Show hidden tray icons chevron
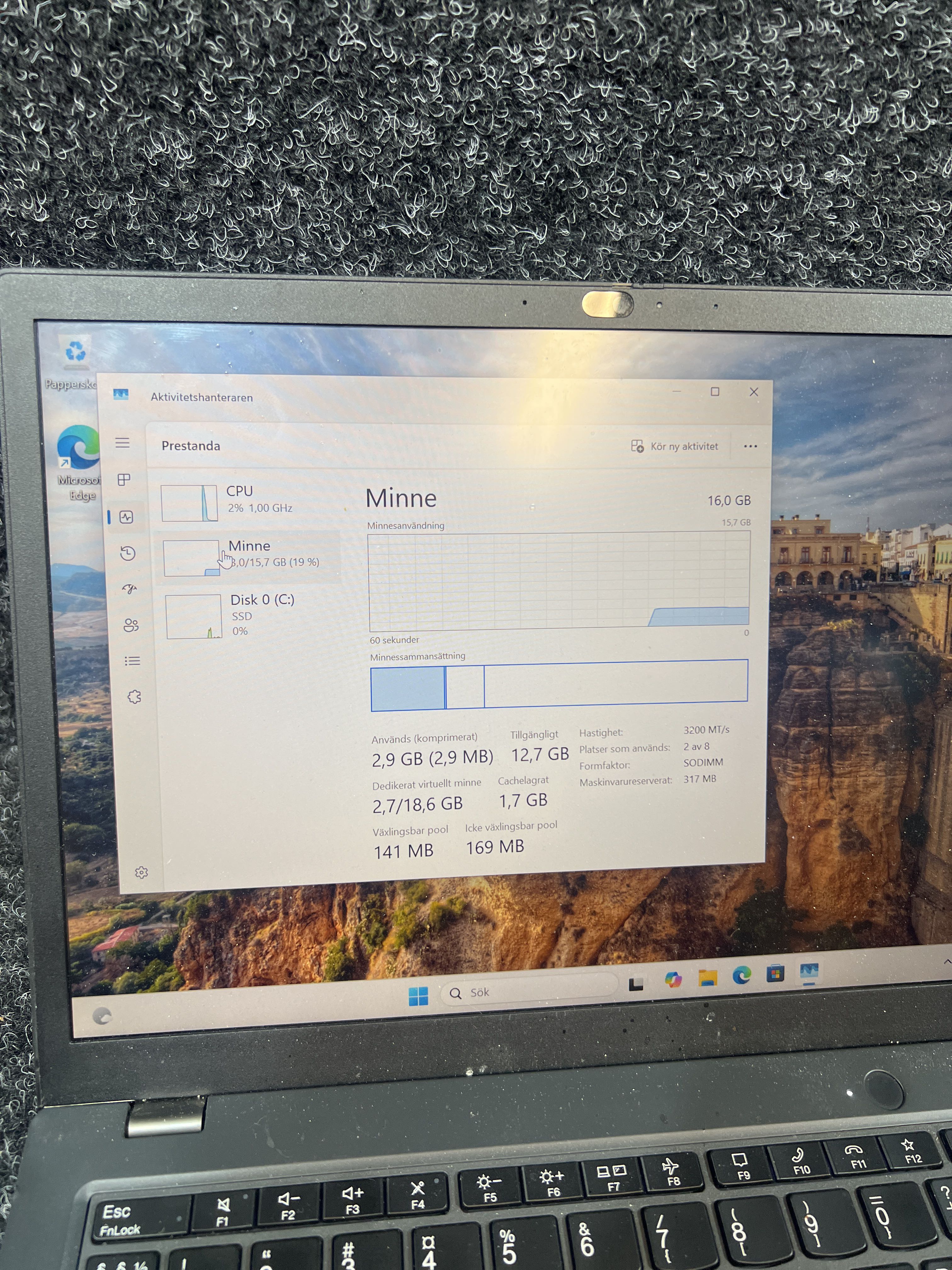952x1270 pixels. click(x=947, y=962)
